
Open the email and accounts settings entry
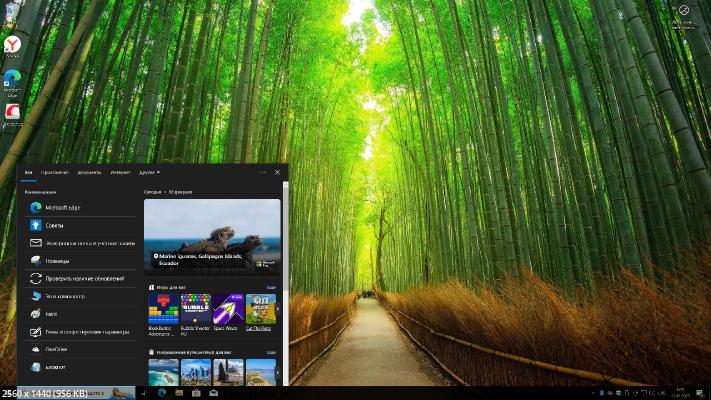pyautogui.click(x=80, y=243)
